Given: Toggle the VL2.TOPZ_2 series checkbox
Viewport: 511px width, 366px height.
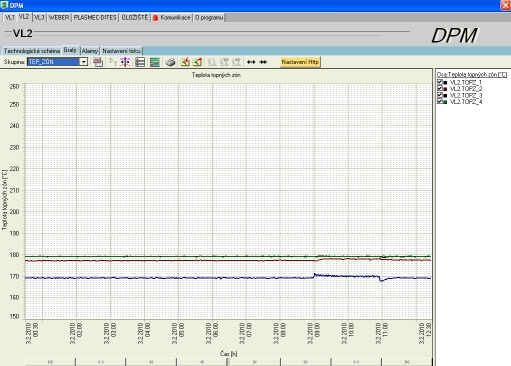Looking at the screenshot, I should point(440,88).
